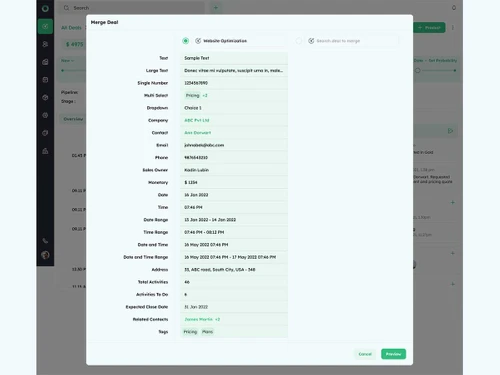Open the All Deals breadcrumb link
Image resolution: width=500 pixels, height=375 pixels.
[x=71, y=28]
